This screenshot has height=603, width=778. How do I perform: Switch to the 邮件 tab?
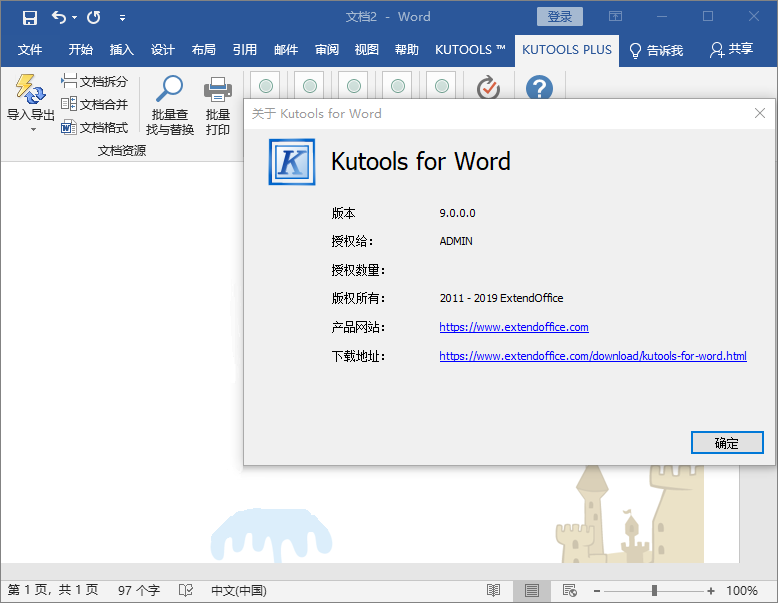point(286,50)
